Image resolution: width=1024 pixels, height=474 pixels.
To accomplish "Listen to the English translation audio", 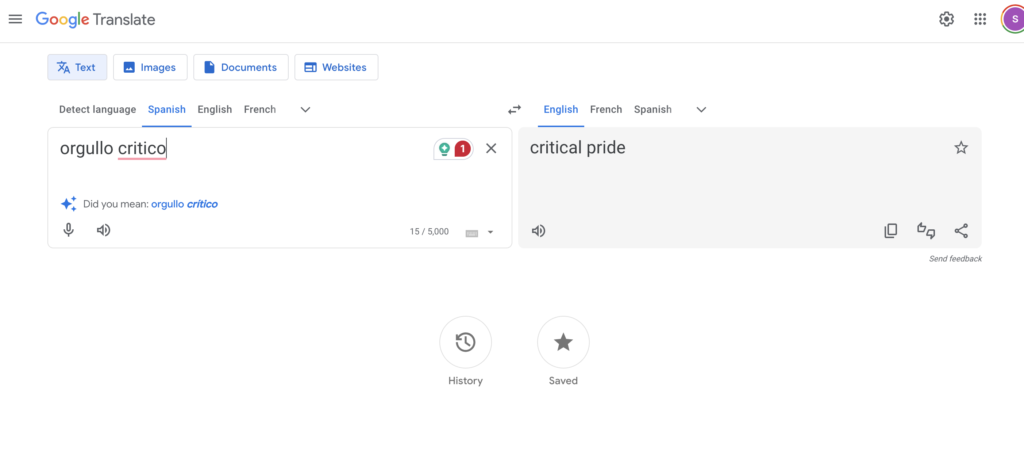I will 538,231.
